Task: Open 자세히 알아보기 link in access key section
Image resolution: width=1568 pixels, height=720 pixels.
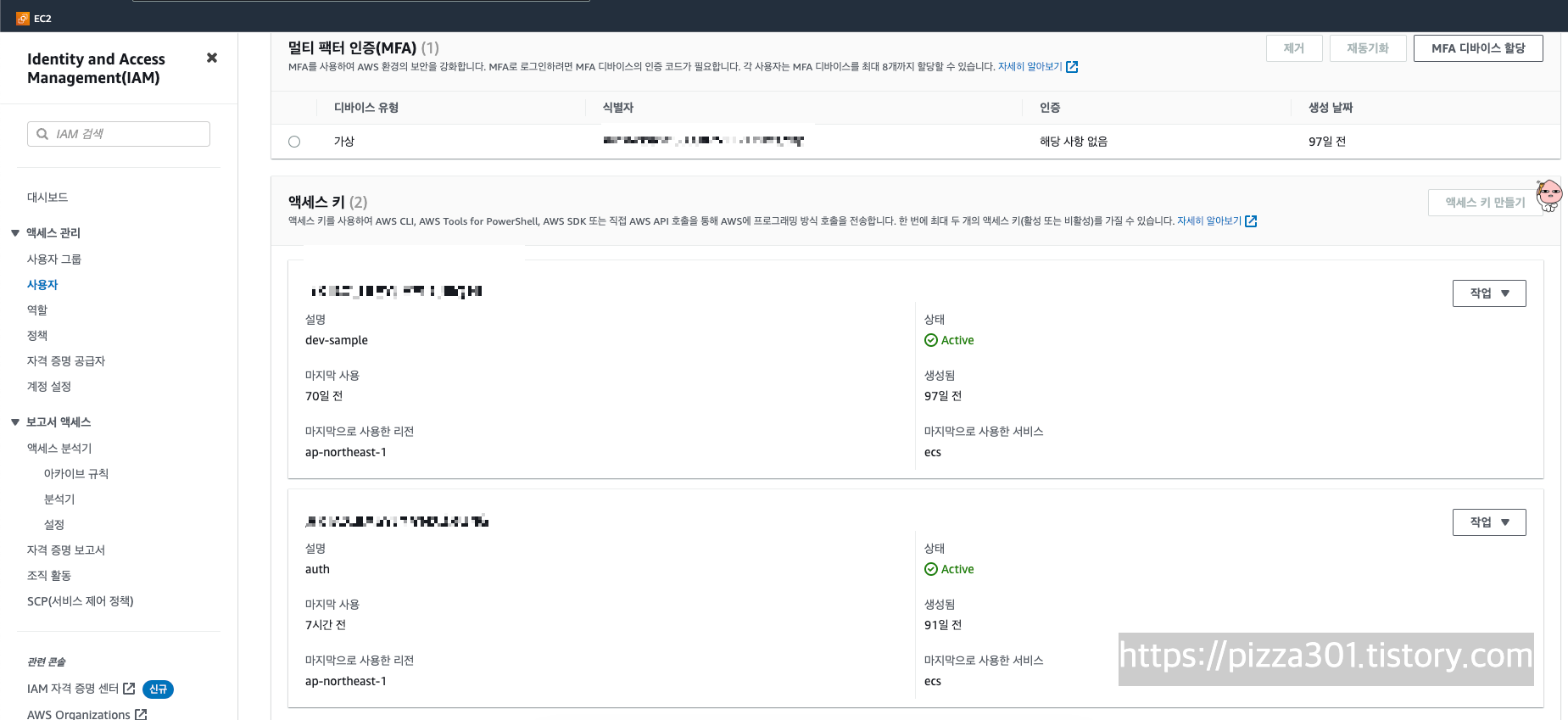Action: click(1209, 220)
